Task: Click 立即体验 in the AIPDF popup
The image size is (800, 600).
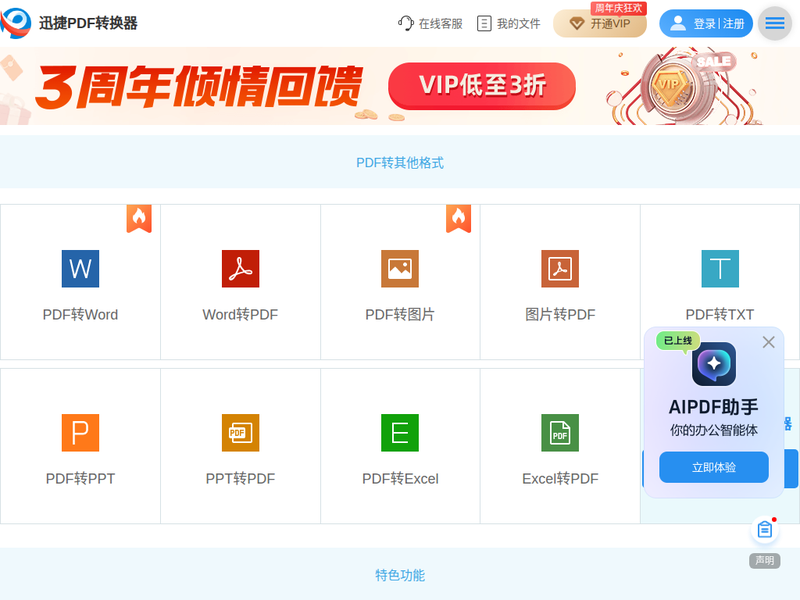Action: (714, 467)
